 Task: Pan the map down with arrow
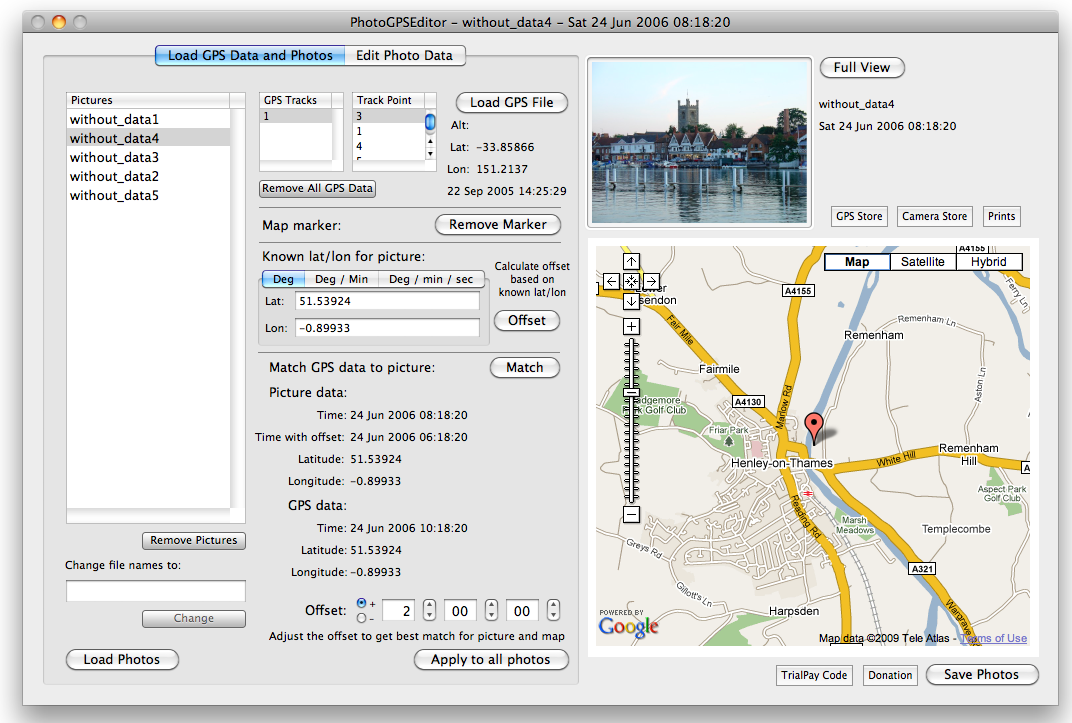pos(631,301)
